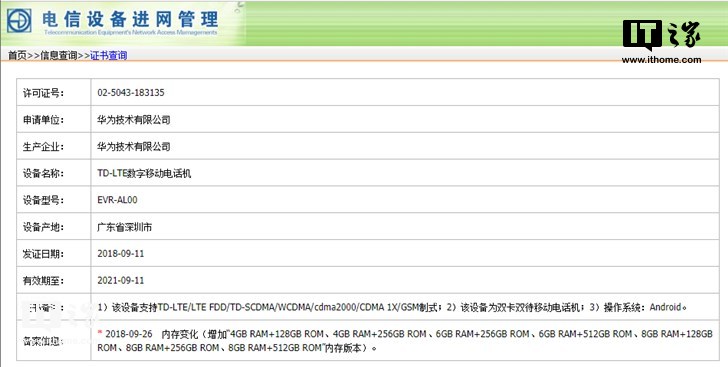Open the 信息查询 breadcrumb link
The width and height of the screenshot is (728, 367).
pos(58,56)
